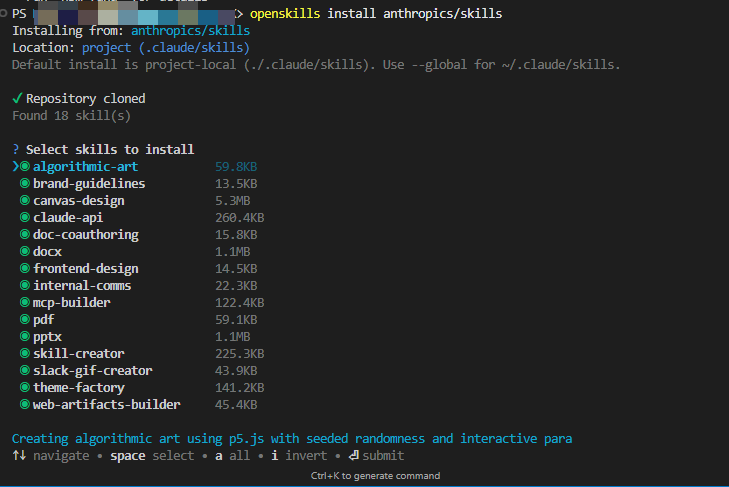
Task: Click the 45.4KB size value
Action: (x=236, y=404)
